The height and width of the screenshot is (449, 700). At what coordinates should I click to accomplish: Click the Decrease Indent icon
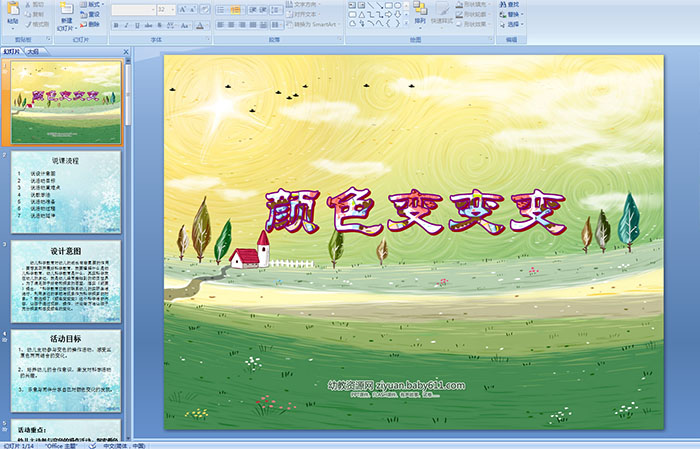click(253, 10)
